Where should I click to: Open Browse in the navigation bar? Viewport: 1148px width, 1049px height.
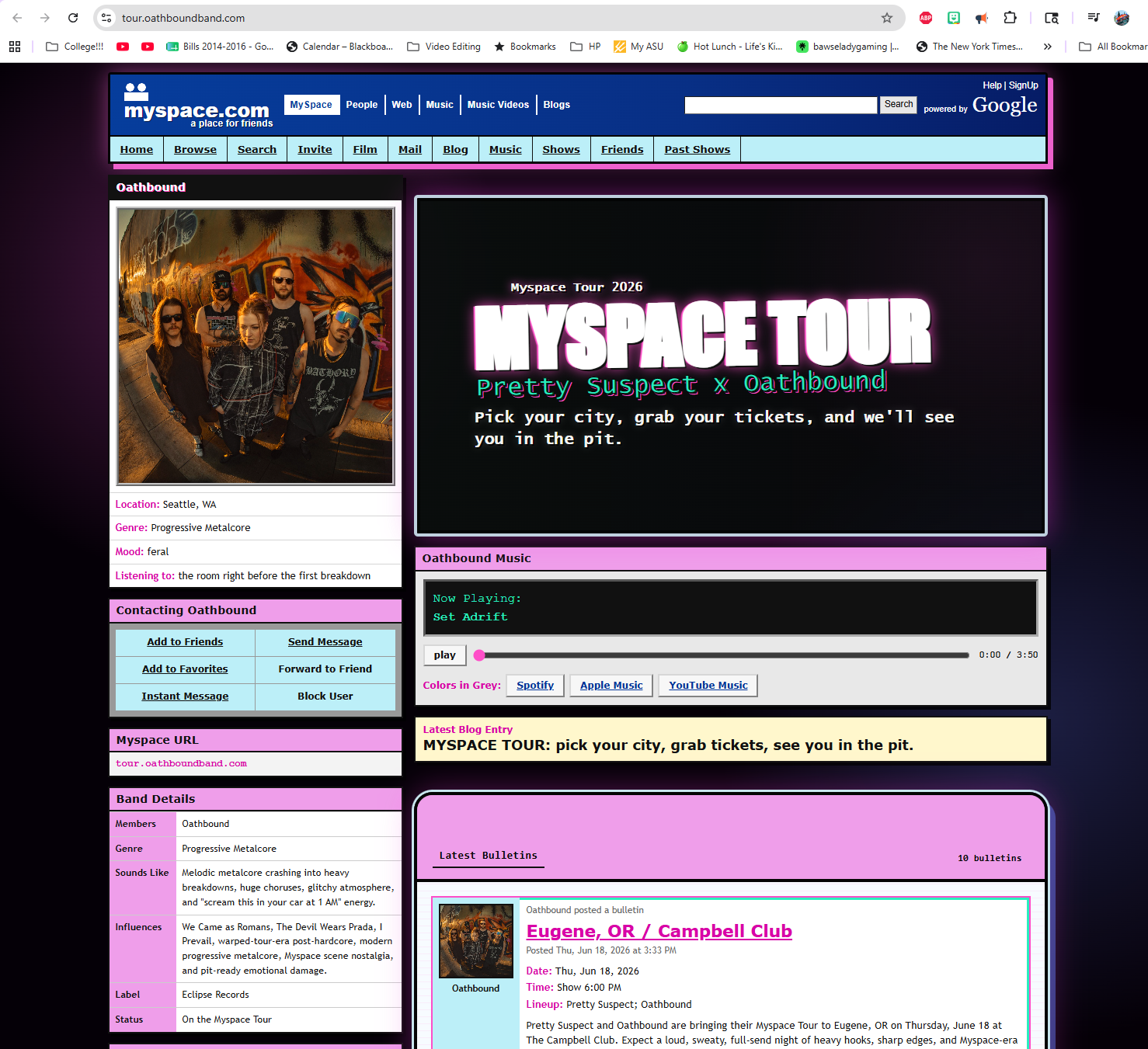(195, 149)
